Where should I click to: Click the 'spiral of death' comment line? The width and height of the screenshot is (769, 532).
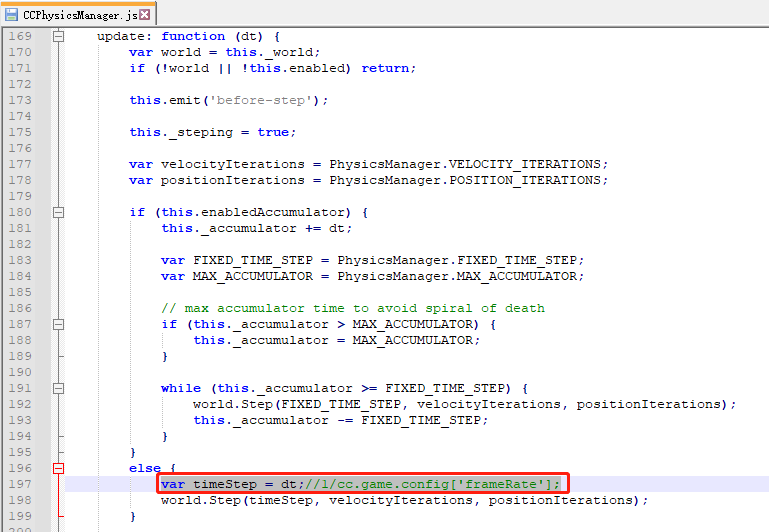353,308
